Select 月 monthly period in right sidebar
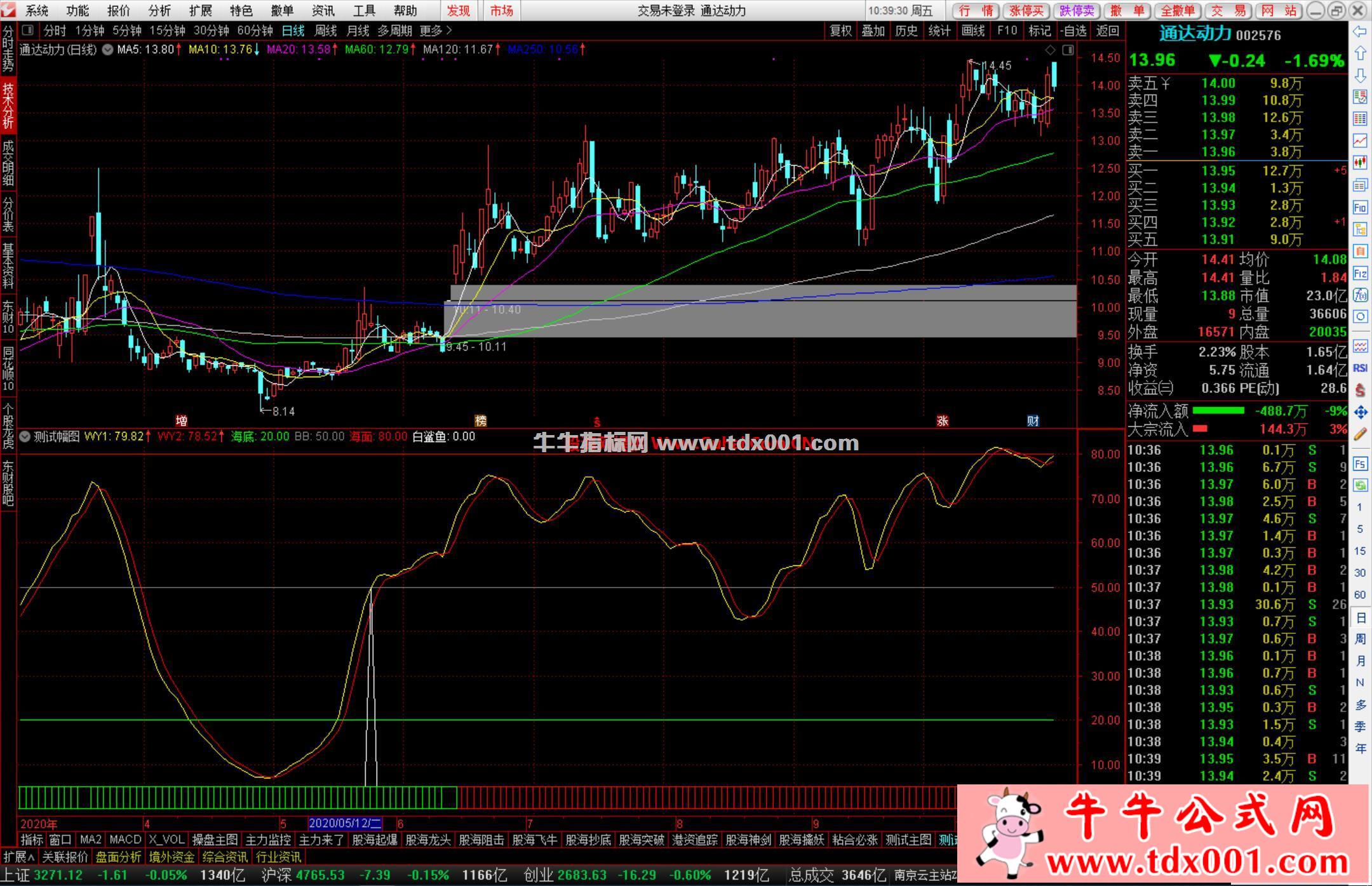The image size is (1372, 886). 1360,661
